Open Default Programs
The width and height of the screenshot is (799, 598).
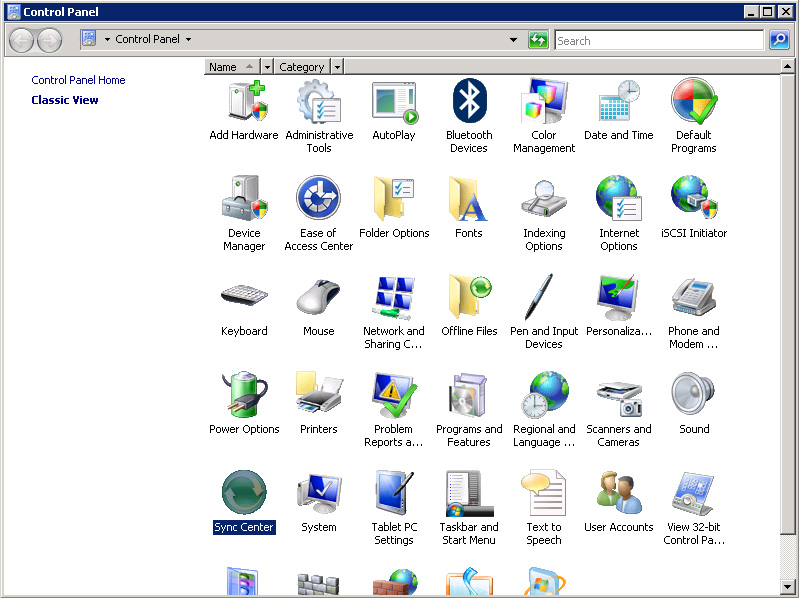point(694,116)
